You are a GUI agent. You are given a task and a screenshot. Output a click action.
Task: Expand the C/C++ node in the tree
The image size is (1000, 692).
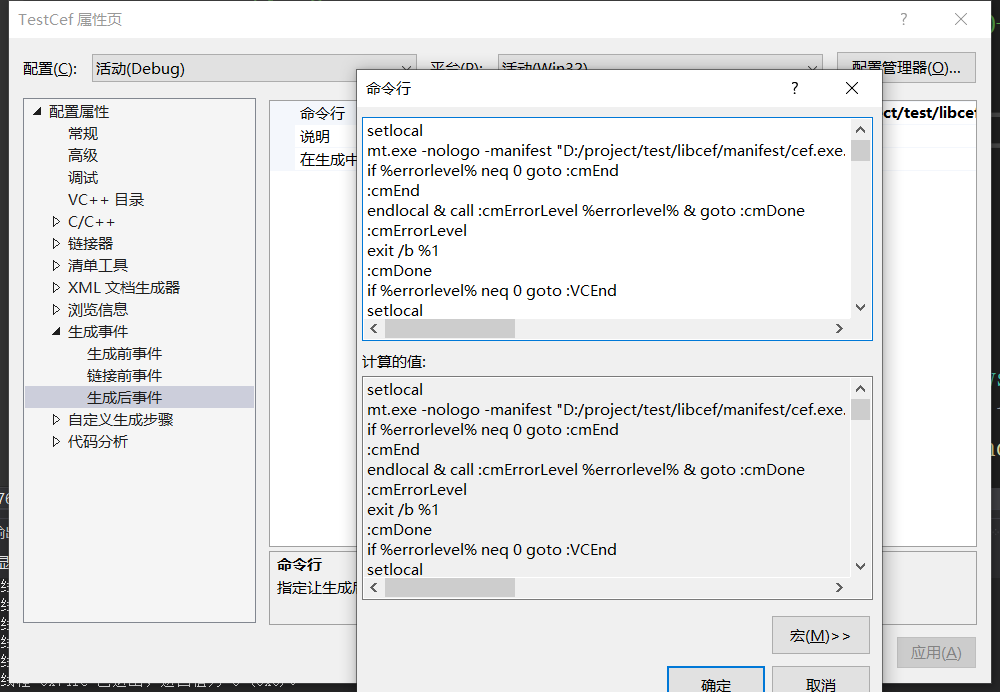click(x=57, y=221)
